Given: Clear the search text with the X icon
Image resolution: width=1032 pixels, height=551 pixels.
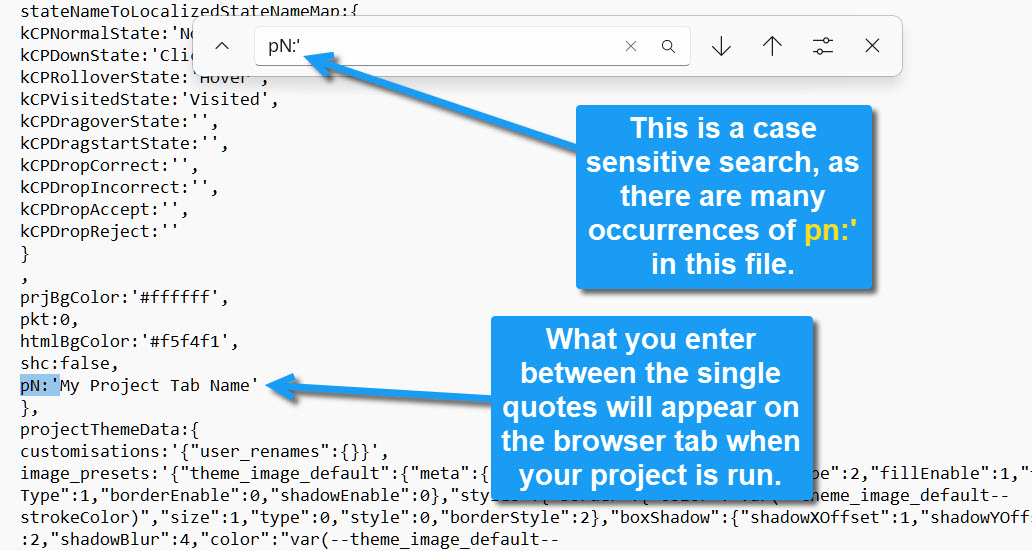Looking at the screenshot, I should click(x=631, y=46).
